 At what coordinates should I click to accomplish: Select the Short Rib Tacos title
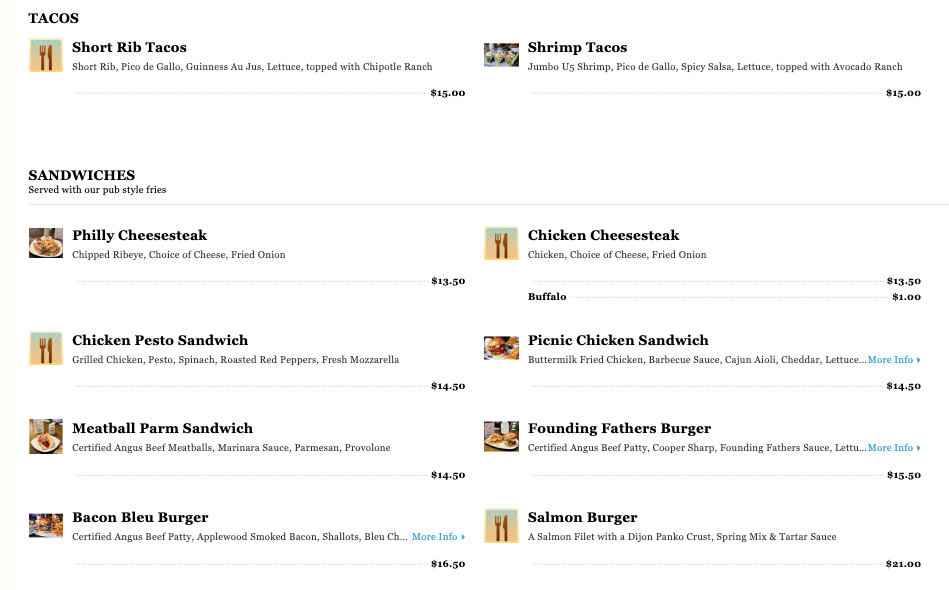[129, 47]
